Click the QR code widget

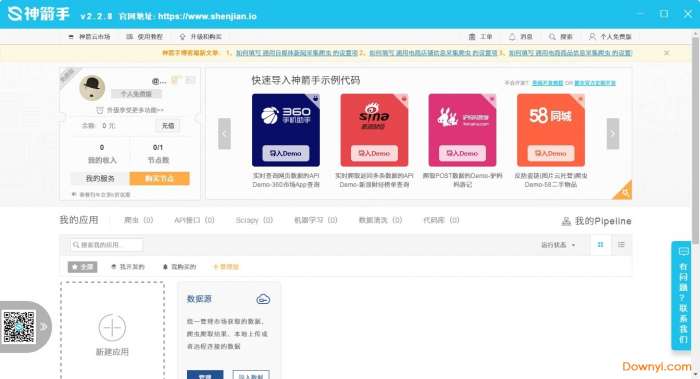[19, 327]
